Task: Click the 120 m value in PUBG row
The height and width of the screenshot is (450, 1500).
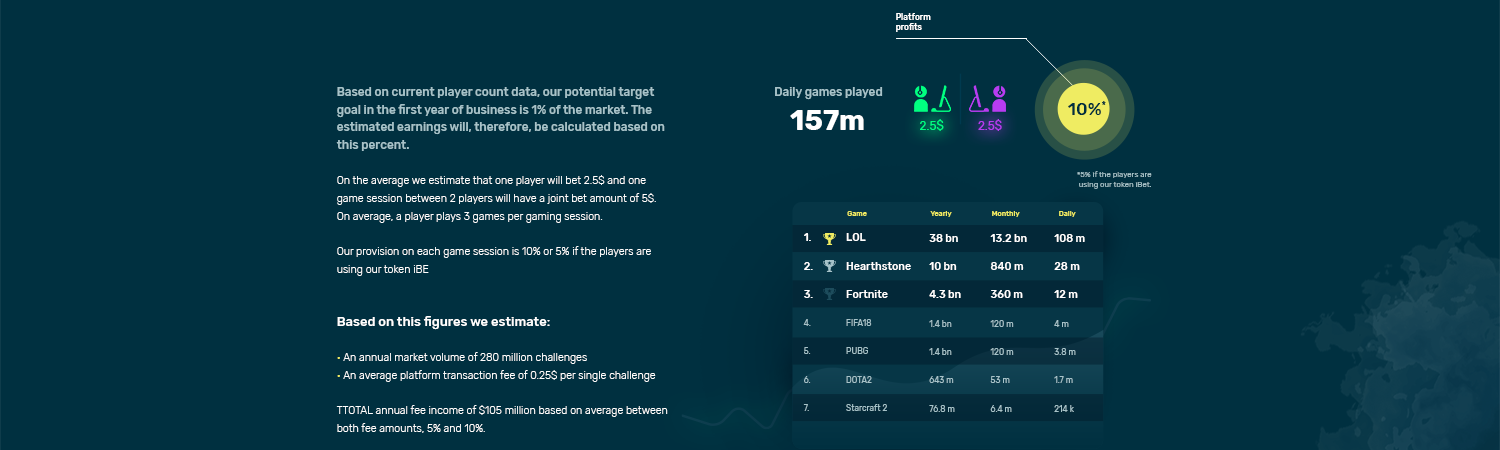Action: [x=1003, y=352]
